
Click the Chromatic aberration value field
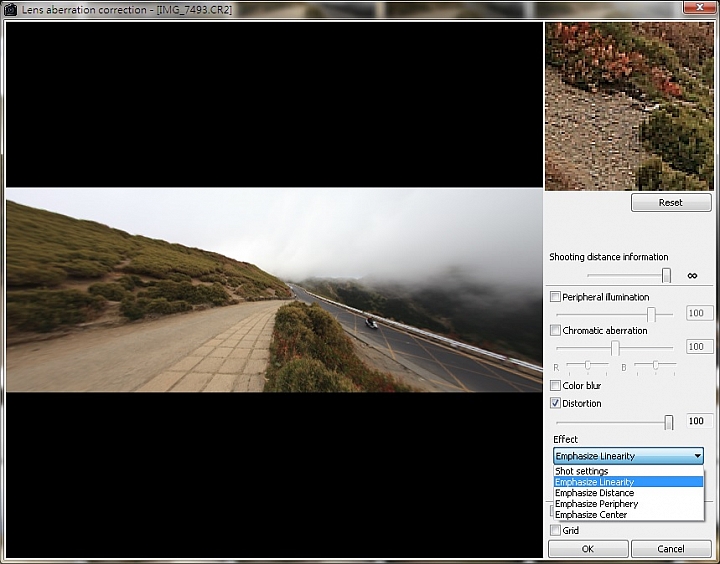[x=700, y=346]
